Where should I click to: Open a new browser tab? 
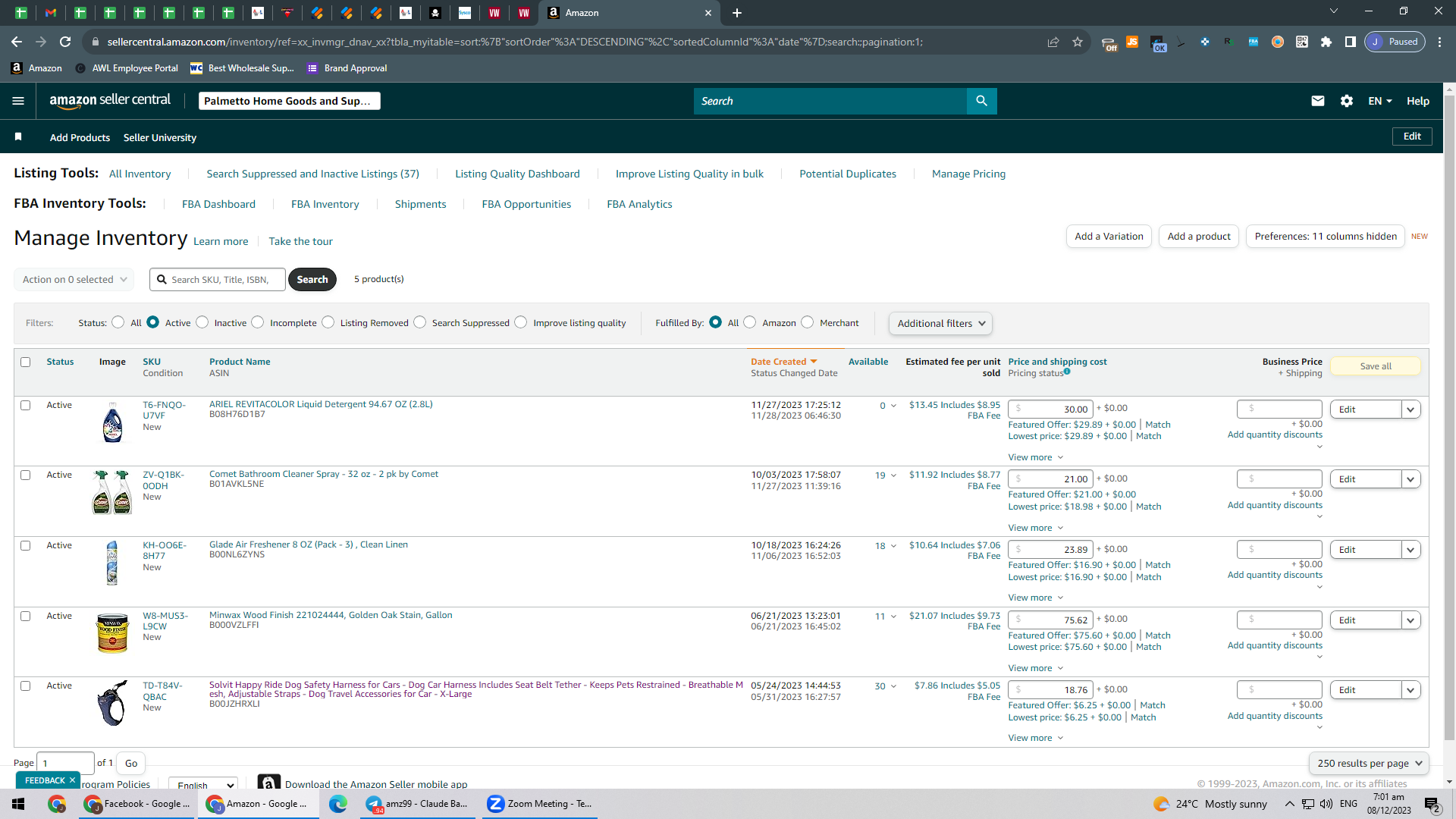737,13
